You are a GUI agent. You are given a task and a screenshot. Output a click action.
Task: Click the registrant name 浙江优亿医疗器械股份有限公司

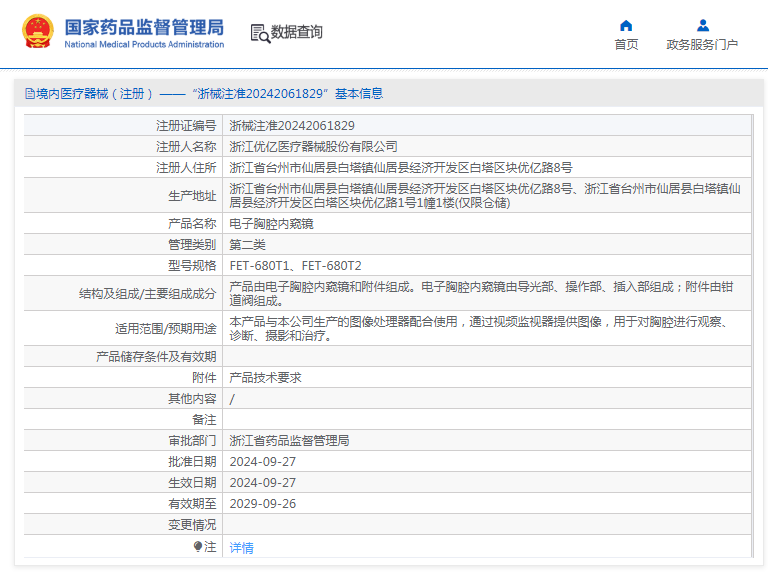[313, 147]
